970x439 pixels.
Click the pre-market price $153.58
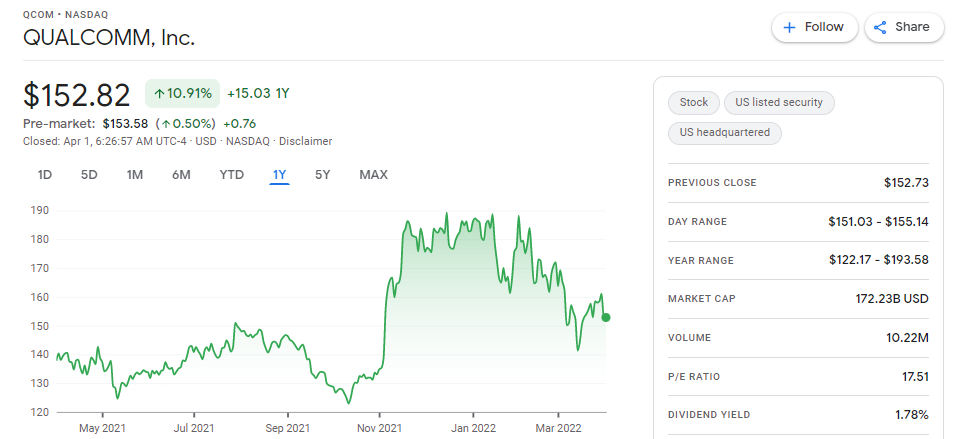click(x=125, y=123)
